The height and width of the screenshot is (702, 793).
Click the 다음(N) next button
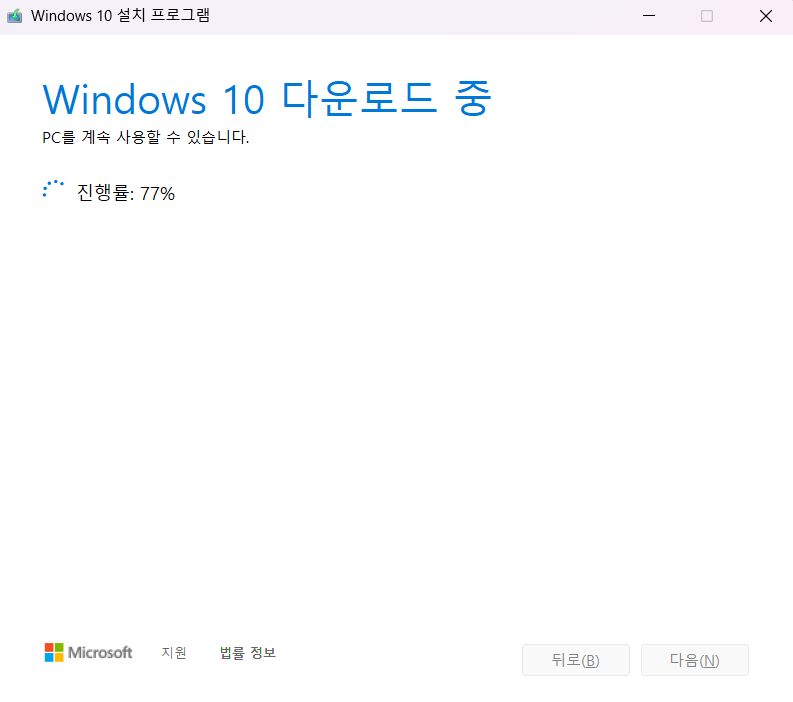(x=694, y=660)
